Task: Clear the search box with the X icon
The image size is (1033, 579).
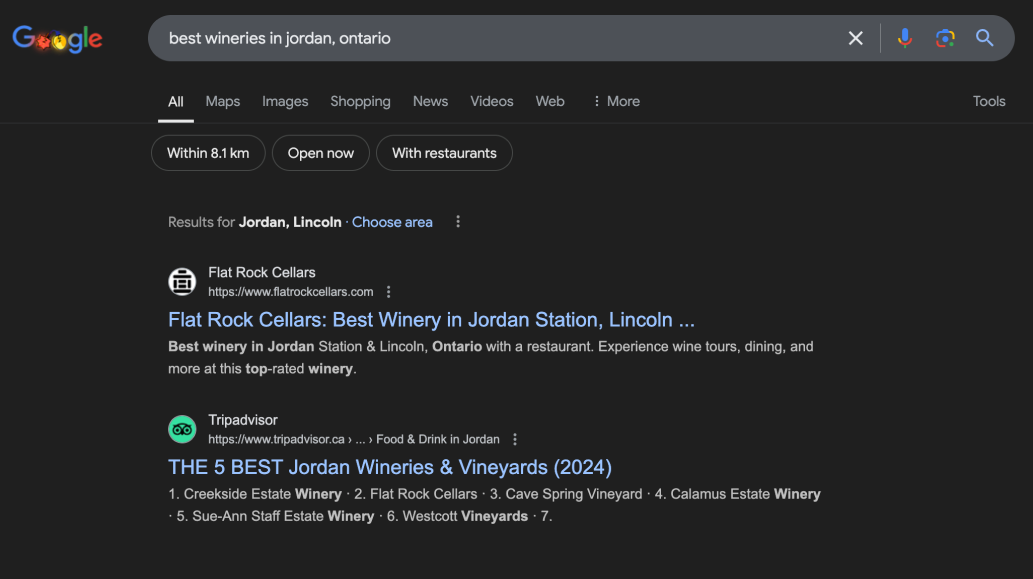Action: [855, 38]
